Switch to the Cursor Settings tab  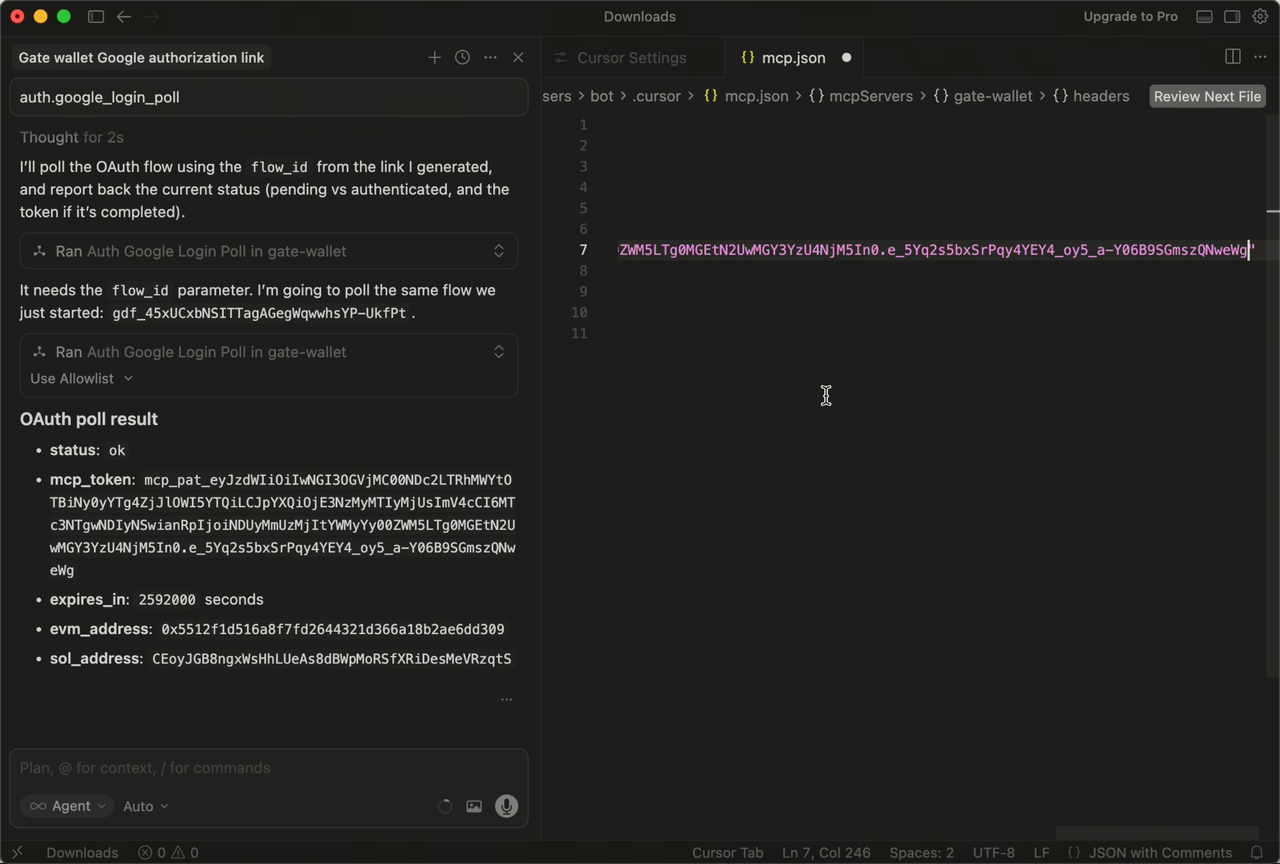click(x=631, y=58)
